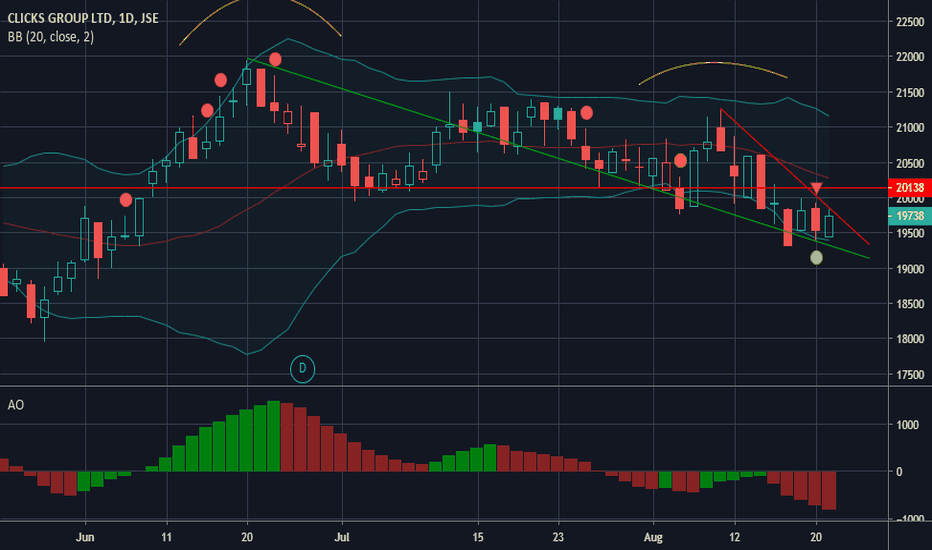Click the green 19738 current price label
This screenshot has width=932, height=550.
(x=909, y=216)
